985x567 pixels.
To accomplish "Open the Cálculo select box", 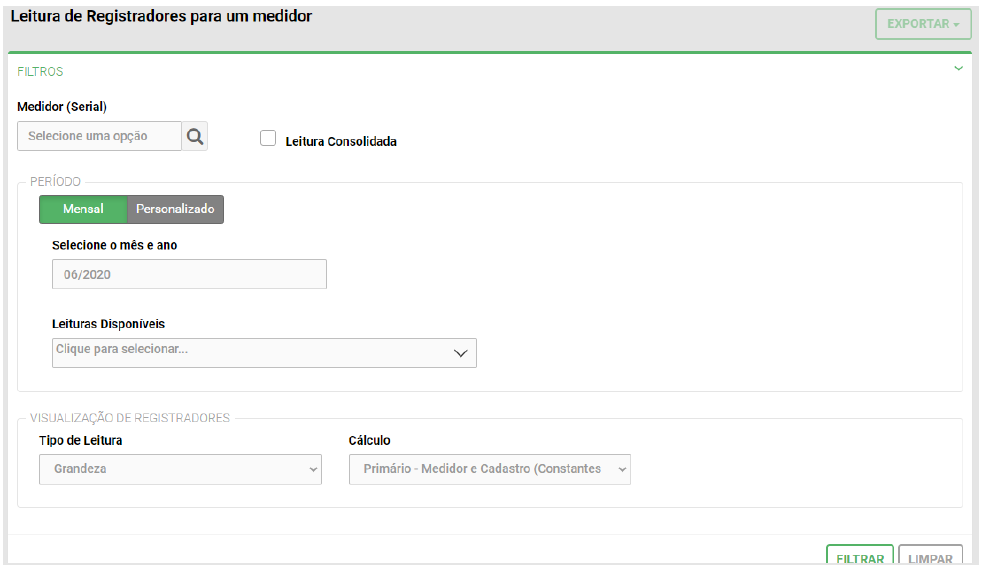I will click(x=489, y=469).
